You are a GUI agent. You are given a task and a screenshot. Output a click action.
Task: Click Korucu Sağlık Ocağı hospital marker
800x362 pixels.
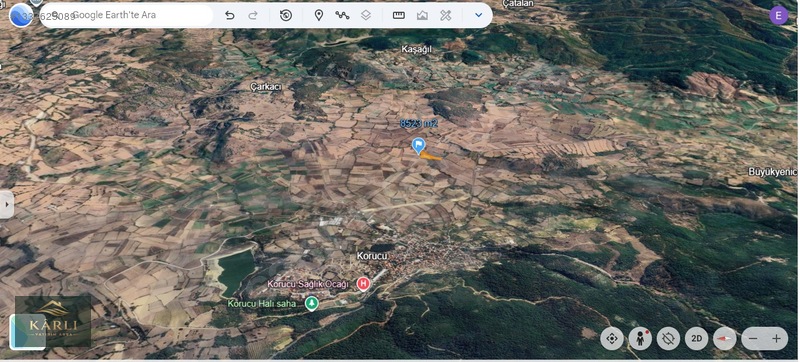tap(363, 284)
